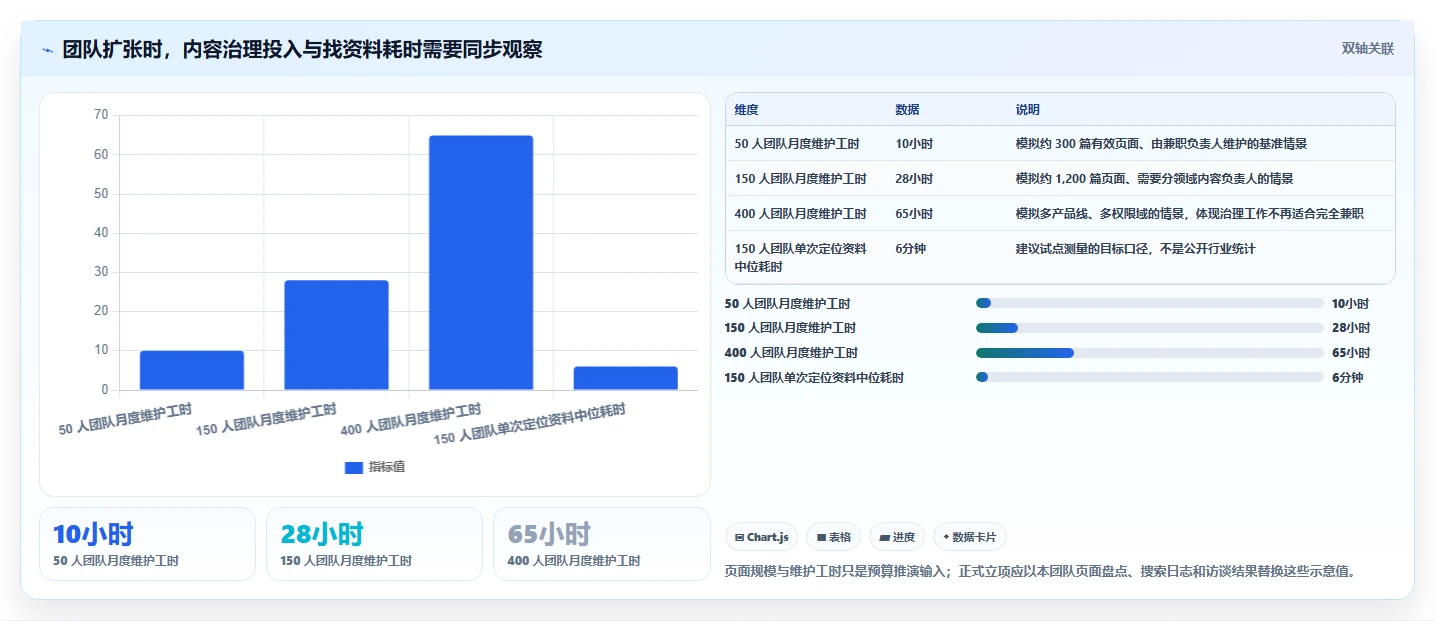Click description starting 模拟约 1,200 篇页面
The height and width of the screenshot is (621, 1435).
1154,179
